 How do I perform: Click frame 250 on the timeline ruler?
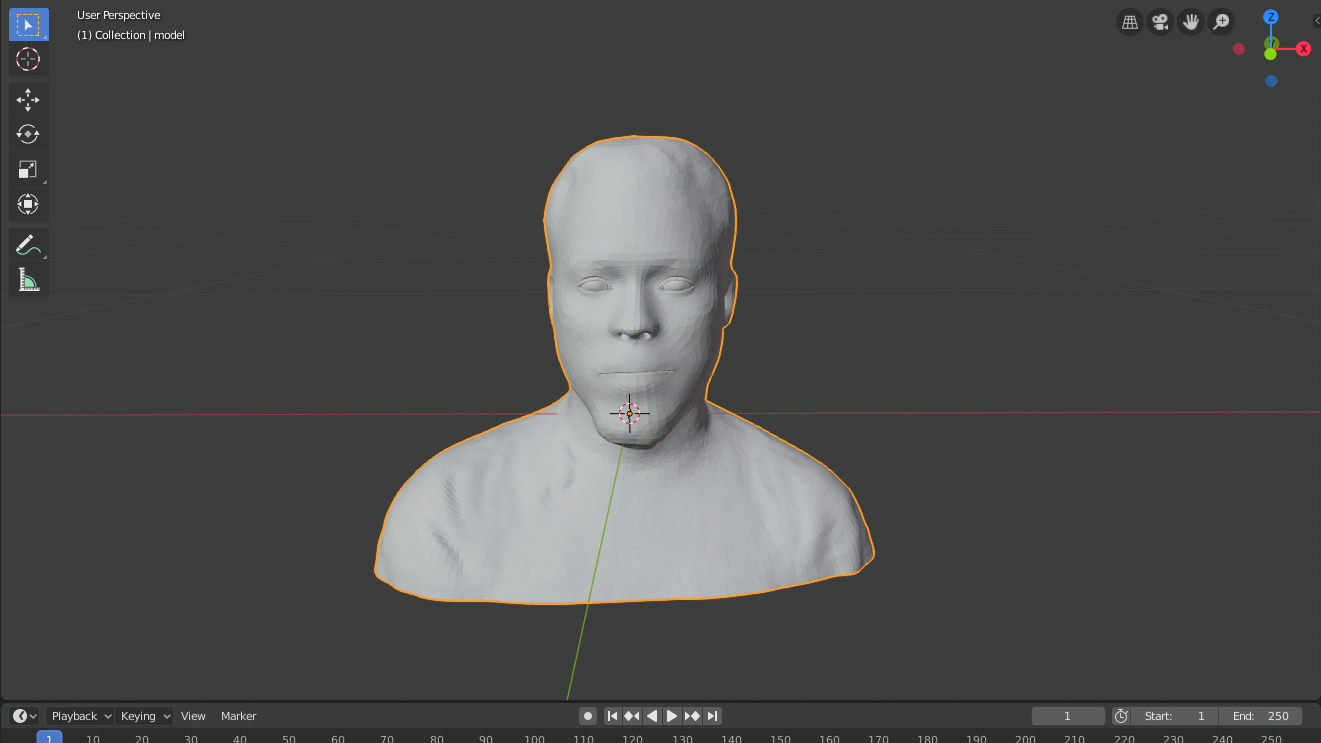click(x=1271, y=739)
